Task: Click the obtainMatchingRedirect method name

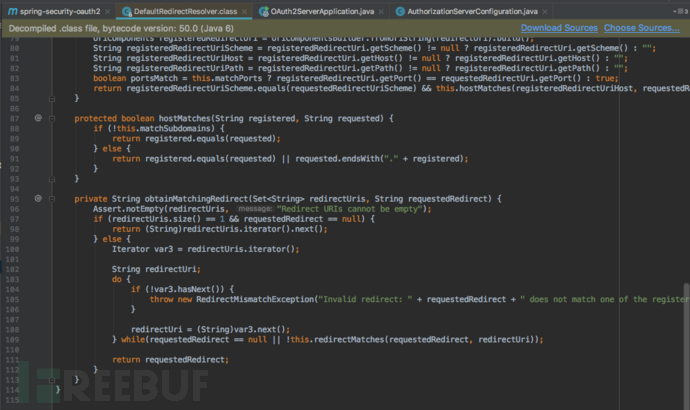Action: point(196,199)
